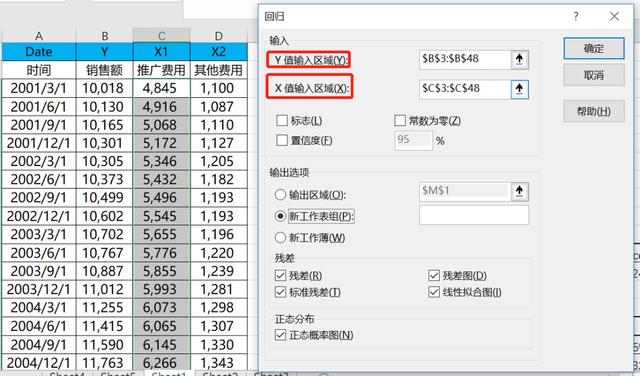The image size is (640, 376).
Task: Select column D header
Action: pyautogui.click(x=219, y=36)
